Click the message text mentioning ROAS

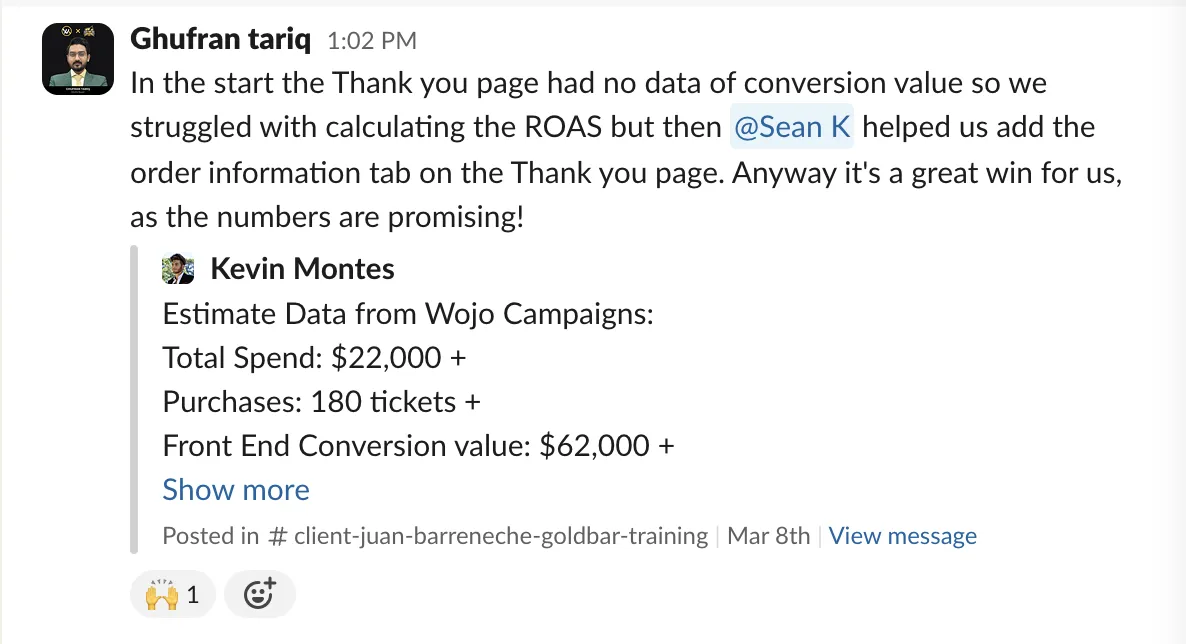pos(626,150)
